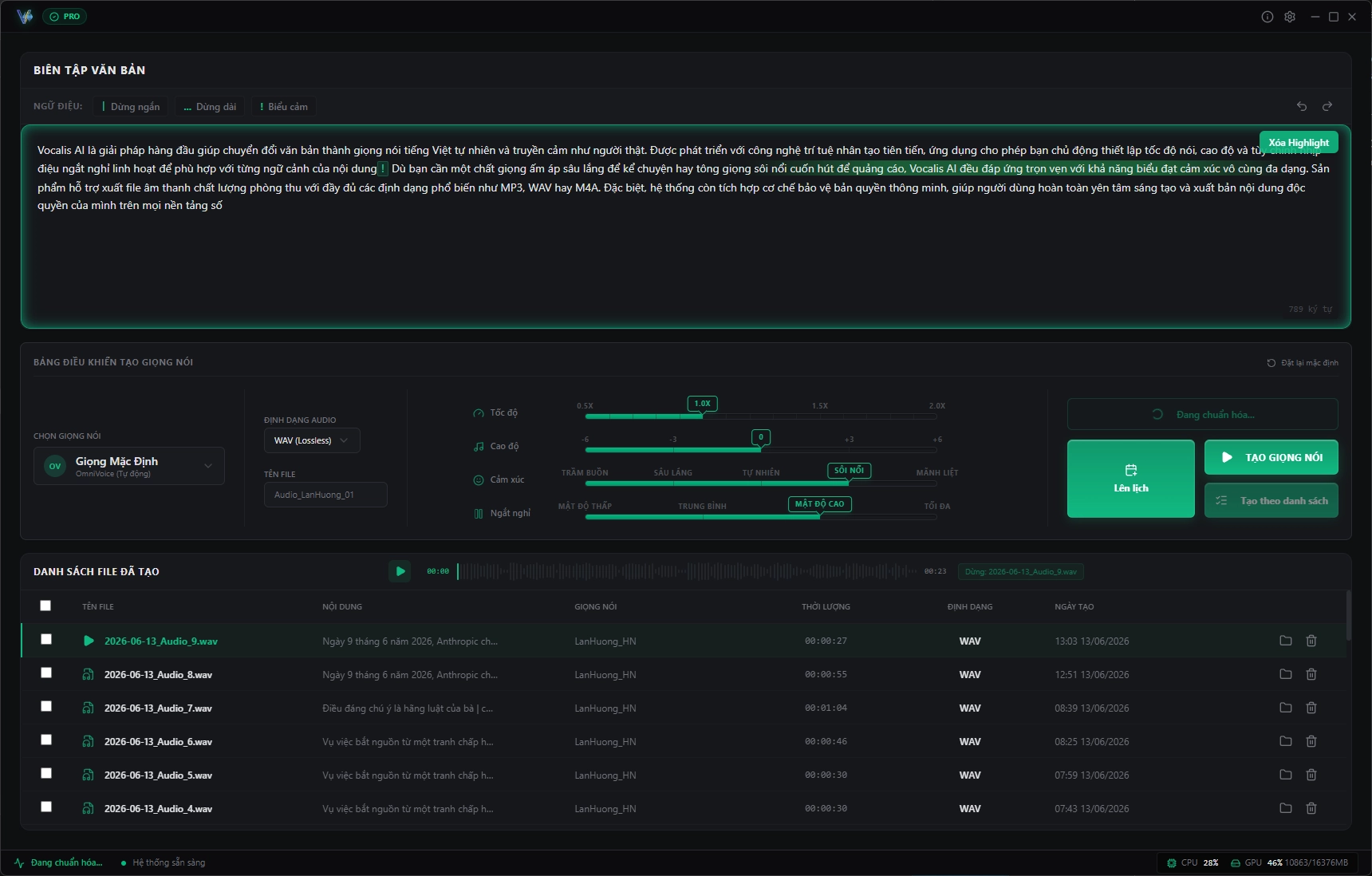
Task: Click the undo arrow in text editor
Action: (x=1302, y=106)
